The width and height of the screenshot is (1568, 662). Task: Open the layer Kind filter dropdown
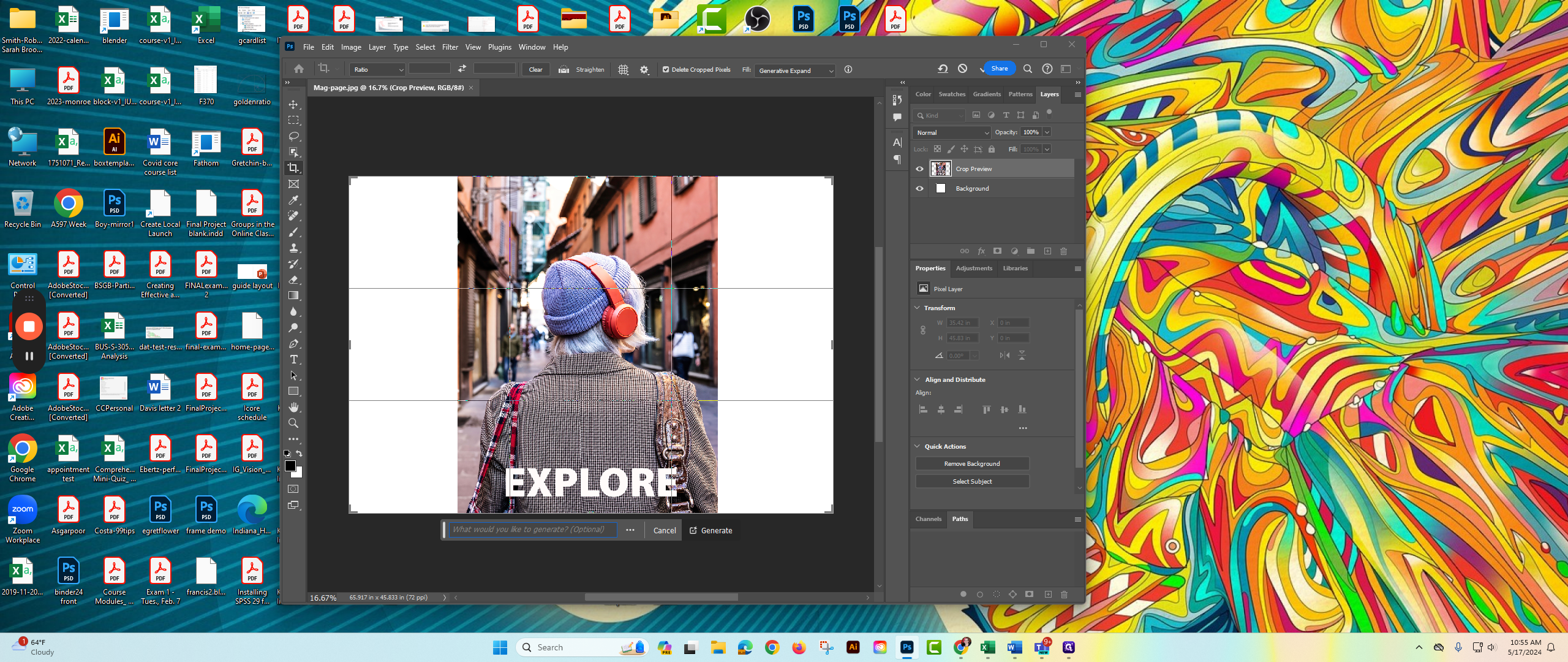coord(940,115)
